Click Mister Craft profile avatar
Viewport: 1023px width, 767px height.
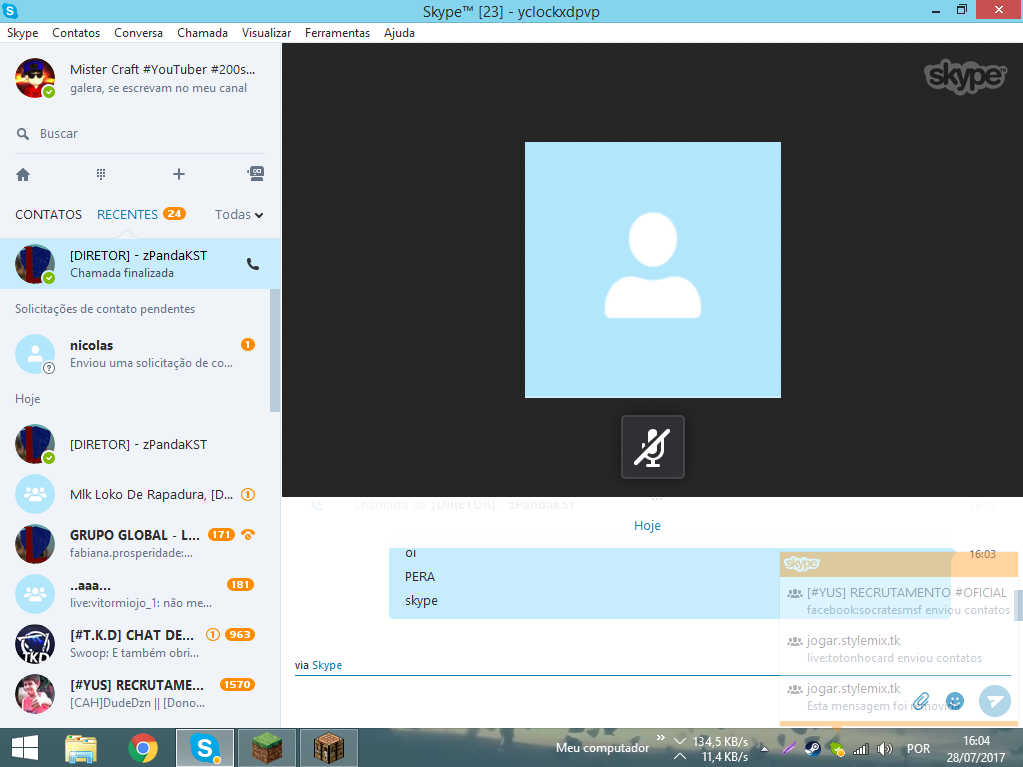(35, 78)
